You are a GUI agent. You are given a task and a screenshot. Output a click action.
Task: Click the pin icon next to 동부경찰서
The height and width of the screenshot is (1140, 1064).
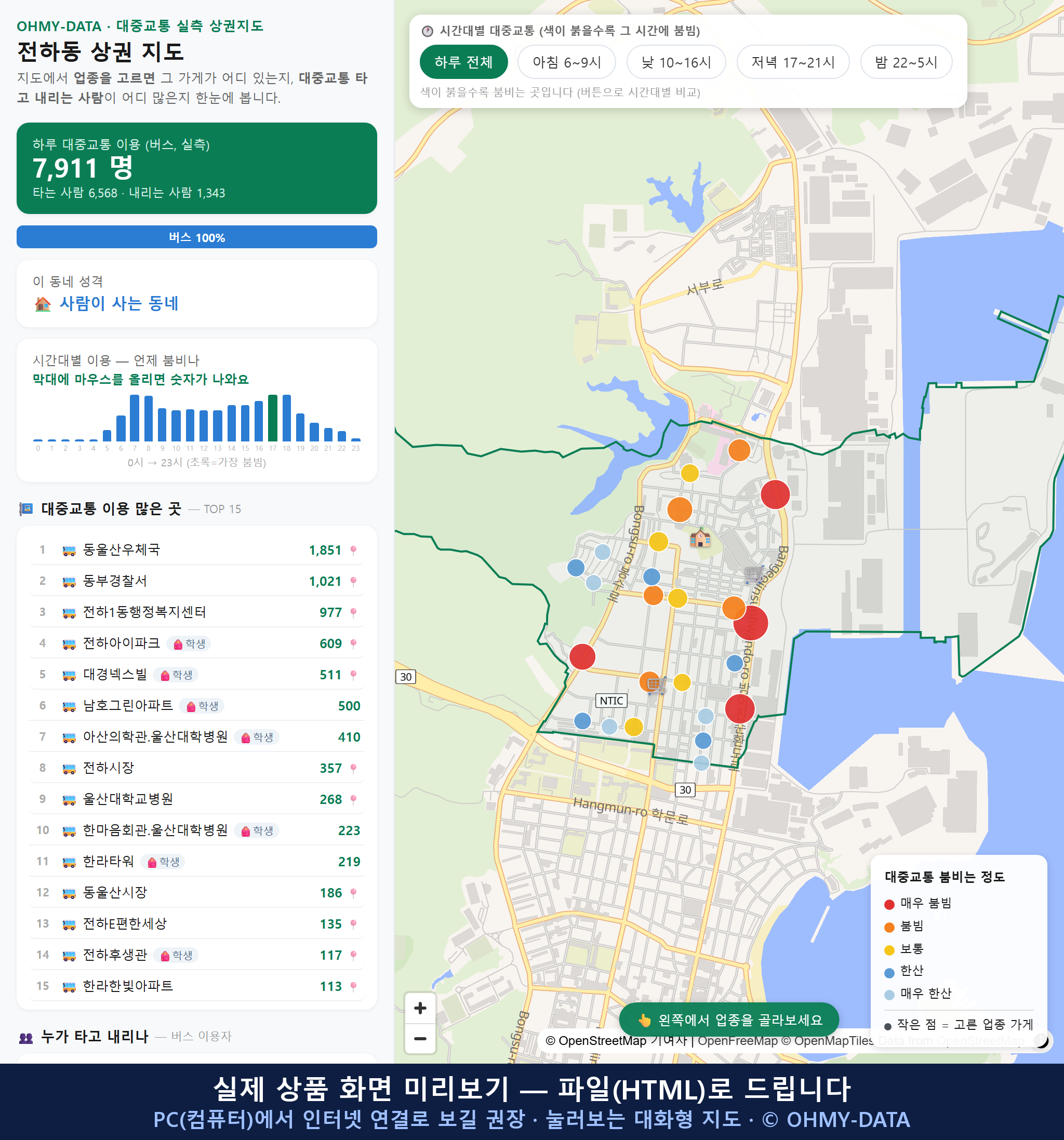353,581
